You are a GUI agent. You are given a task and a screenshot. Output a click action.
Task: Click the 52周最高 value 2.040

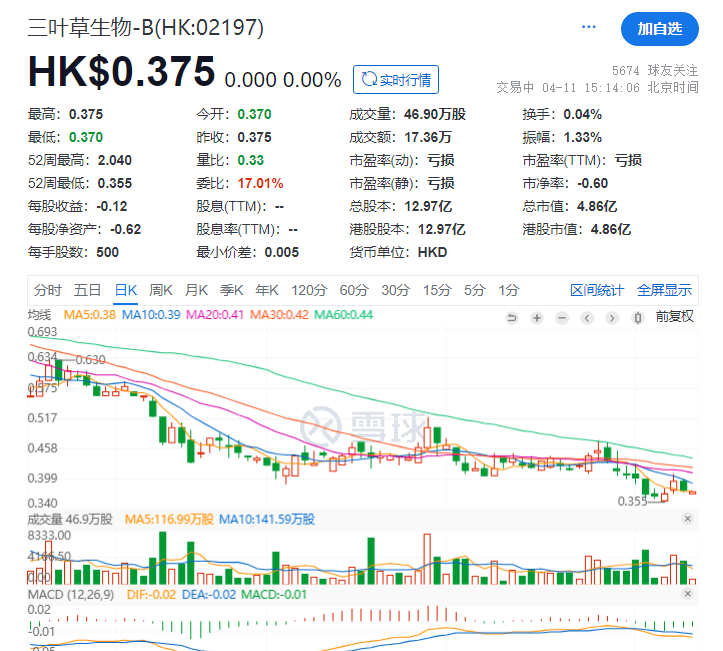115,160
